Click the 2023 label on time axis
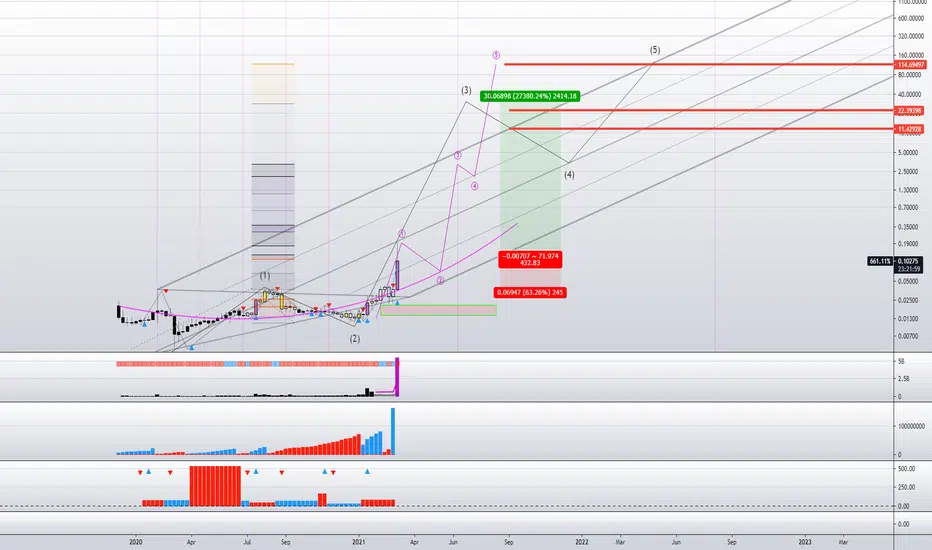The image size is (932, 550). click(805, 542)
